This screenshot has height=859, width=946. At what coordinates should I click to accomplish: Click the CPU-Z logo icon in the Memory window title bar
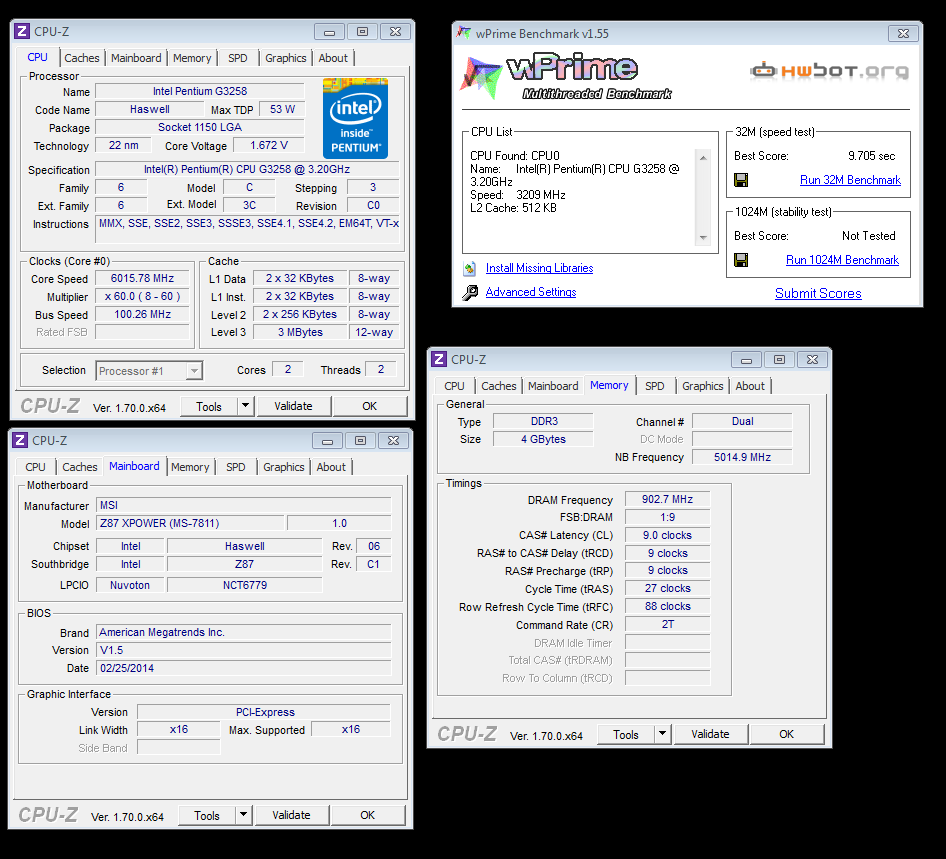coord(439,360)
